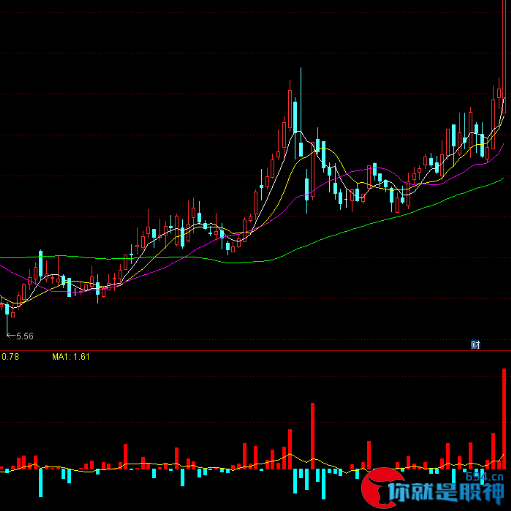Open the 694.cn website link text

tap(484, 477)
